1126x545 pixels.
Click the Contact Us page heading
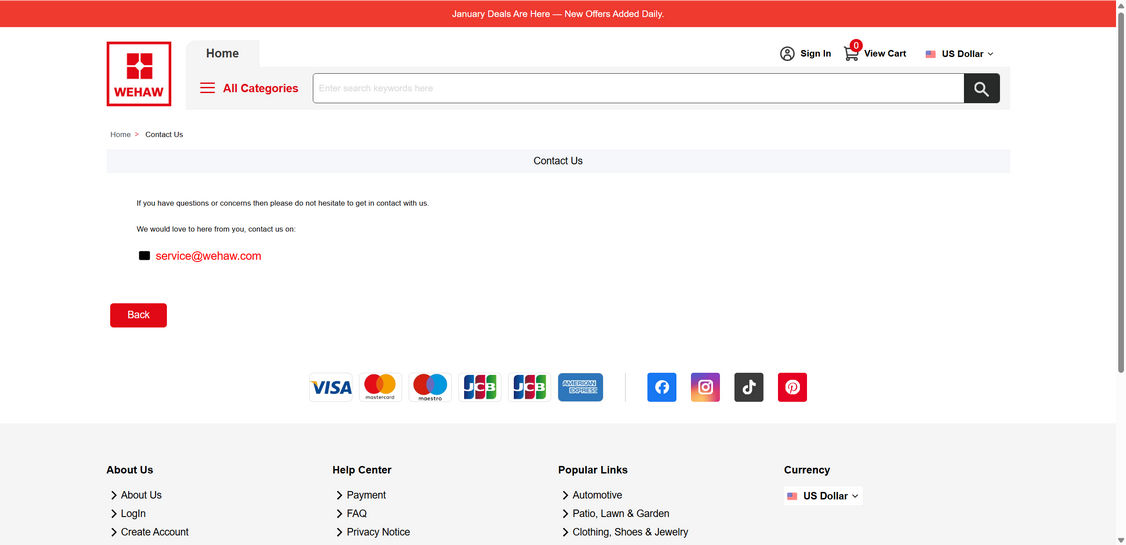coord(558,161)
